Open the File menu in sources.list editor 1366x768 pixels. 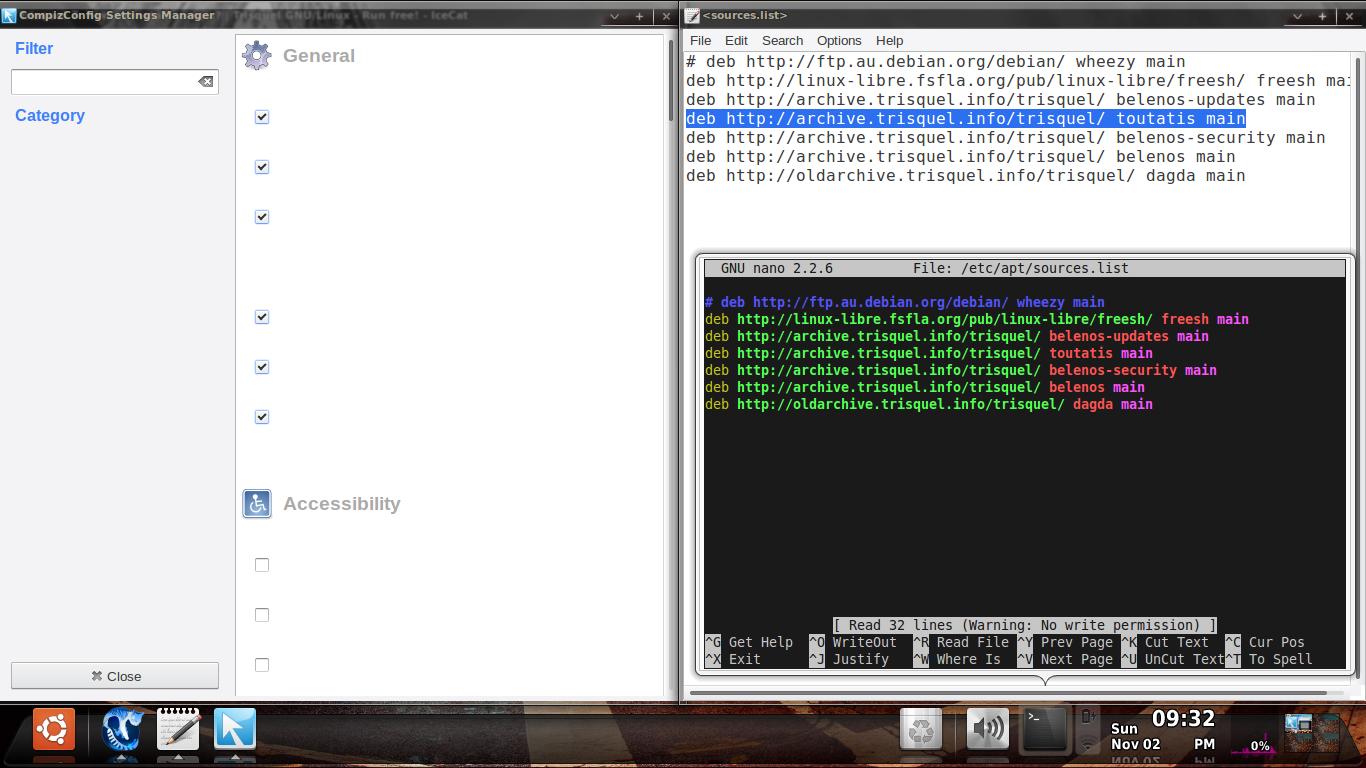(700, 41)
